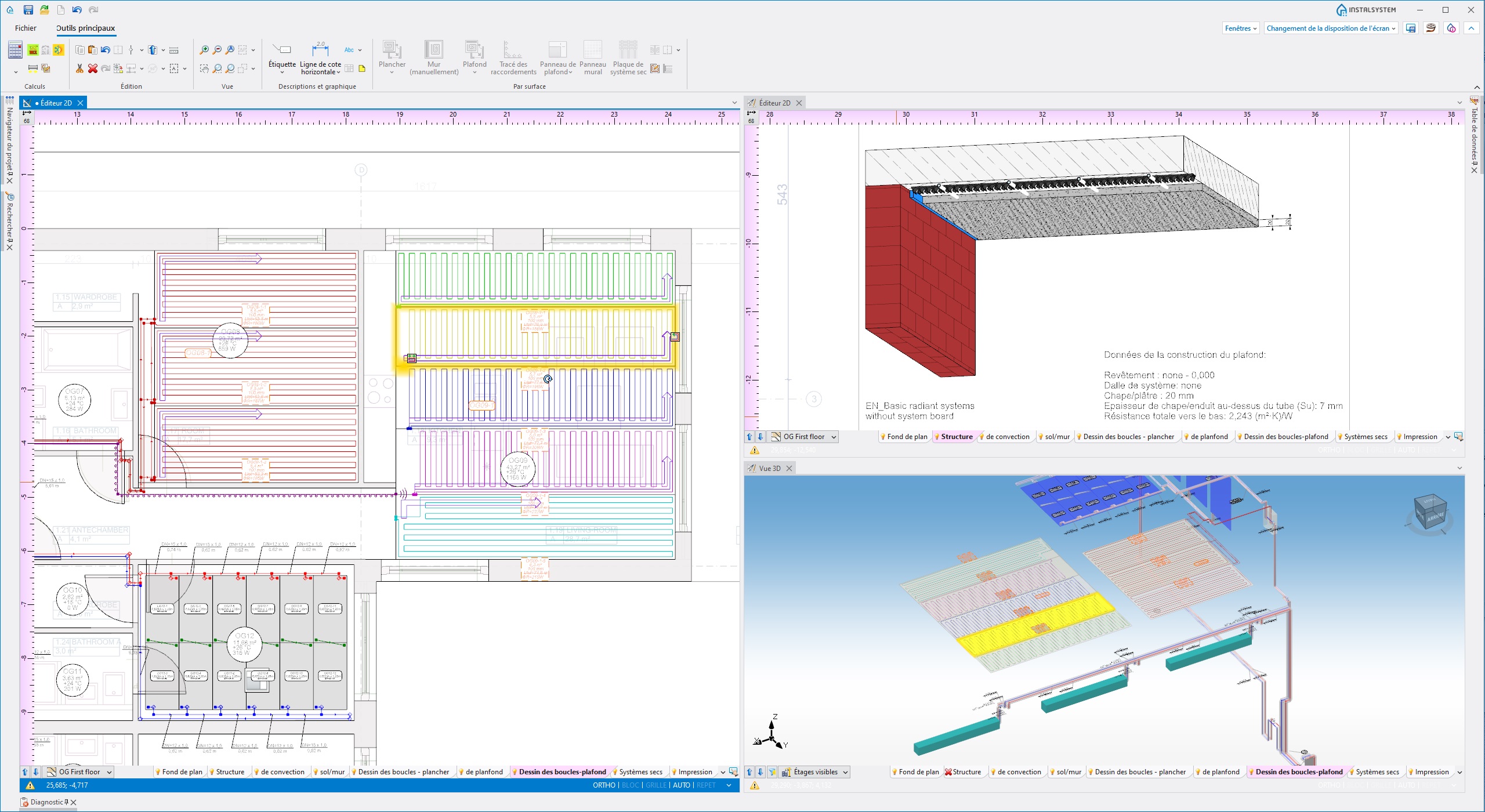Select the left Éditeur 2D tab
Screen dimensions: 1485x812
coord(52,103)
